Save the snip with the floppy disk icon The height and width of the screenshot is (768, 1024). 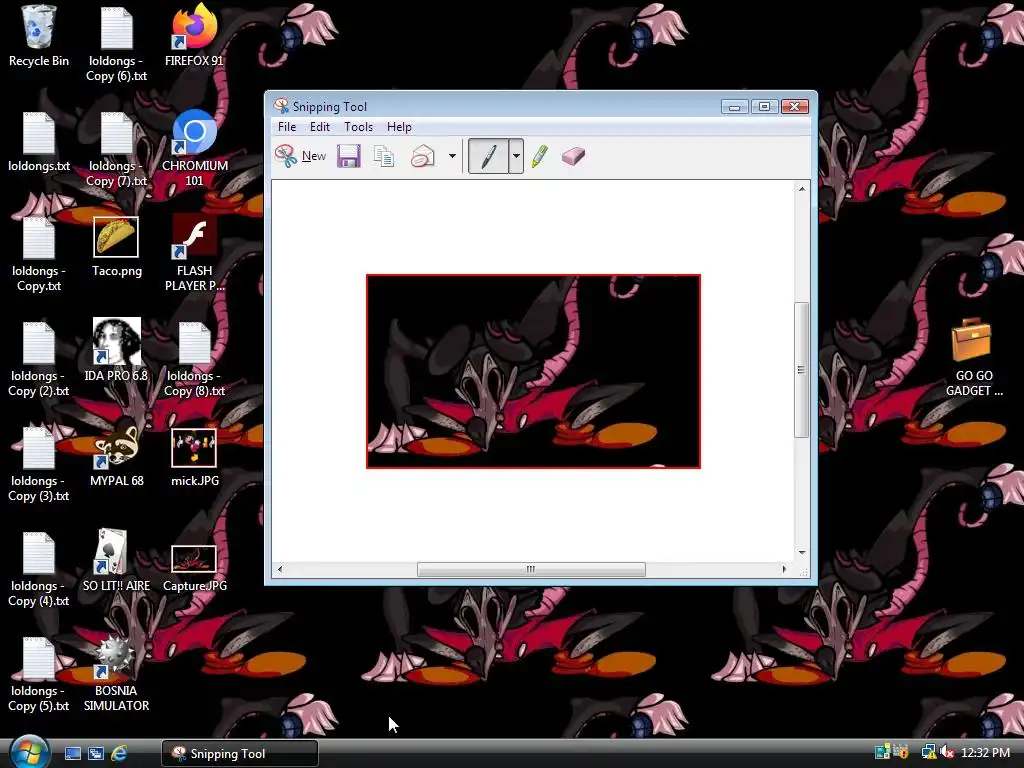tap(349, 156)
